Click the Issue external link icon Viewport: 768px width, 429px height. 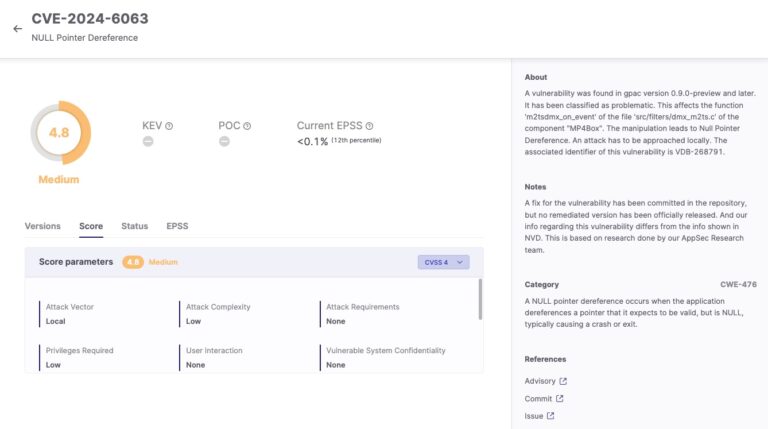coord(550,416)
